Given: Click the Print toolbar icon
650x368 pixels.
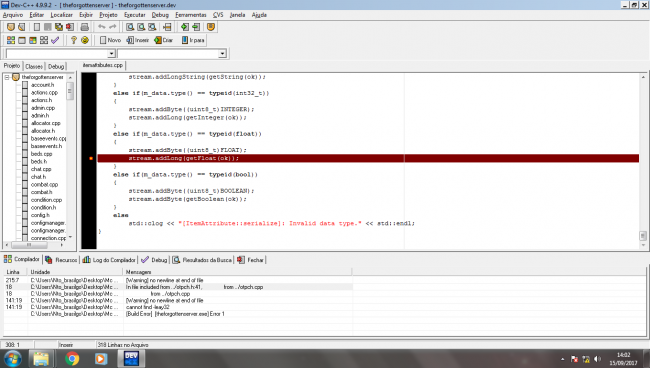Looking at the screenshot, I should 85,27.
